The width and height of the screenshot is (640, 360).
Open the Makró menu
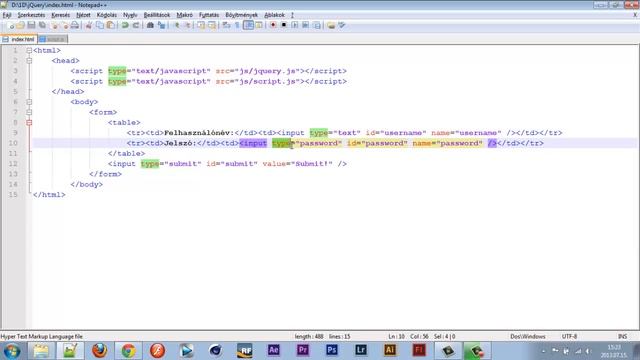(x=184, y=15)
